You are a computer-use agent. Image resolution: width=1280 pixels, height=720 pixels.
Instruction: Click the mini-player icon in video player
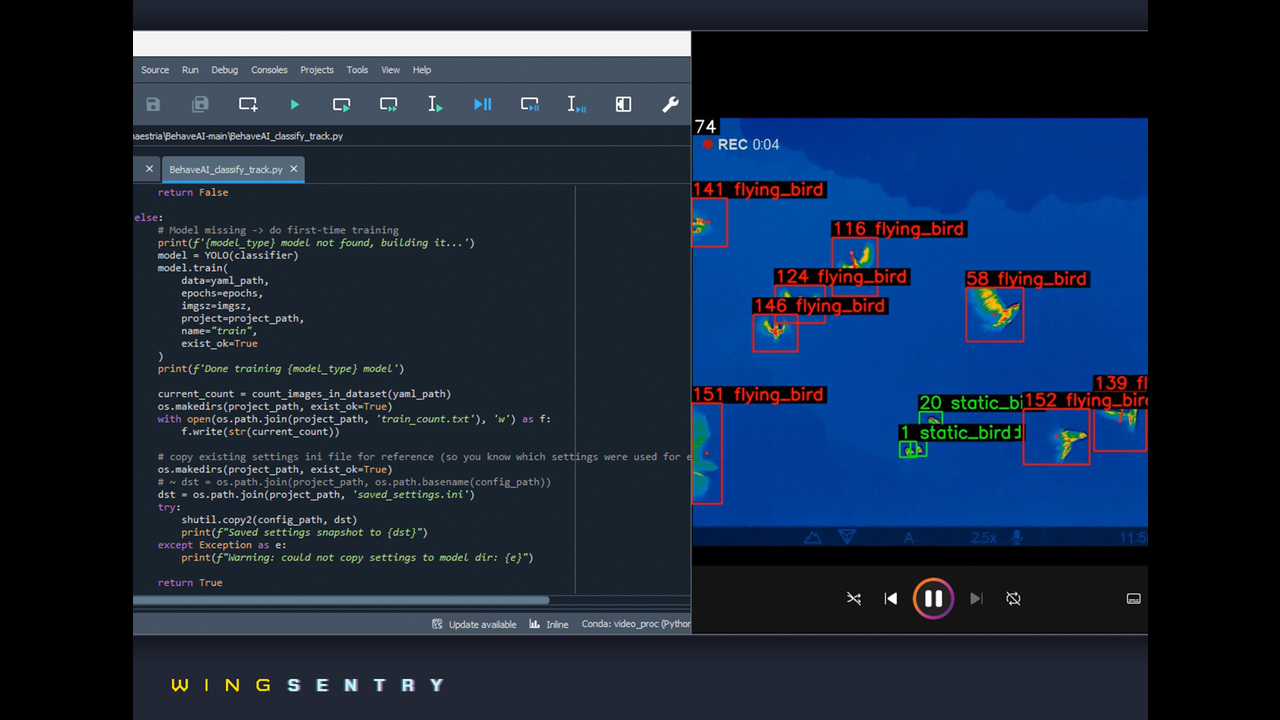click(x=1133, y=599)
